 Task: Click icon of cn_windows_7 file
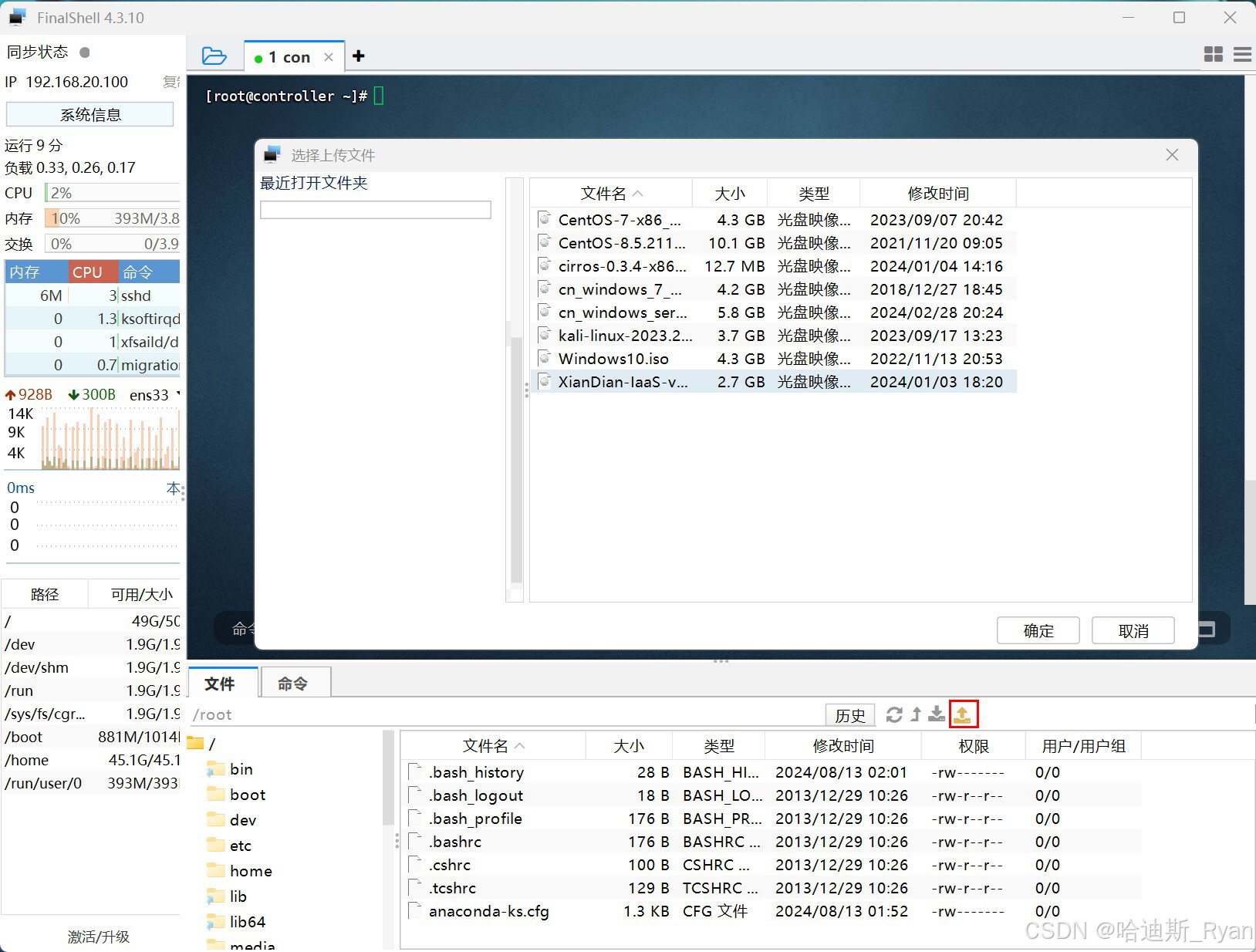coord(544,289)
